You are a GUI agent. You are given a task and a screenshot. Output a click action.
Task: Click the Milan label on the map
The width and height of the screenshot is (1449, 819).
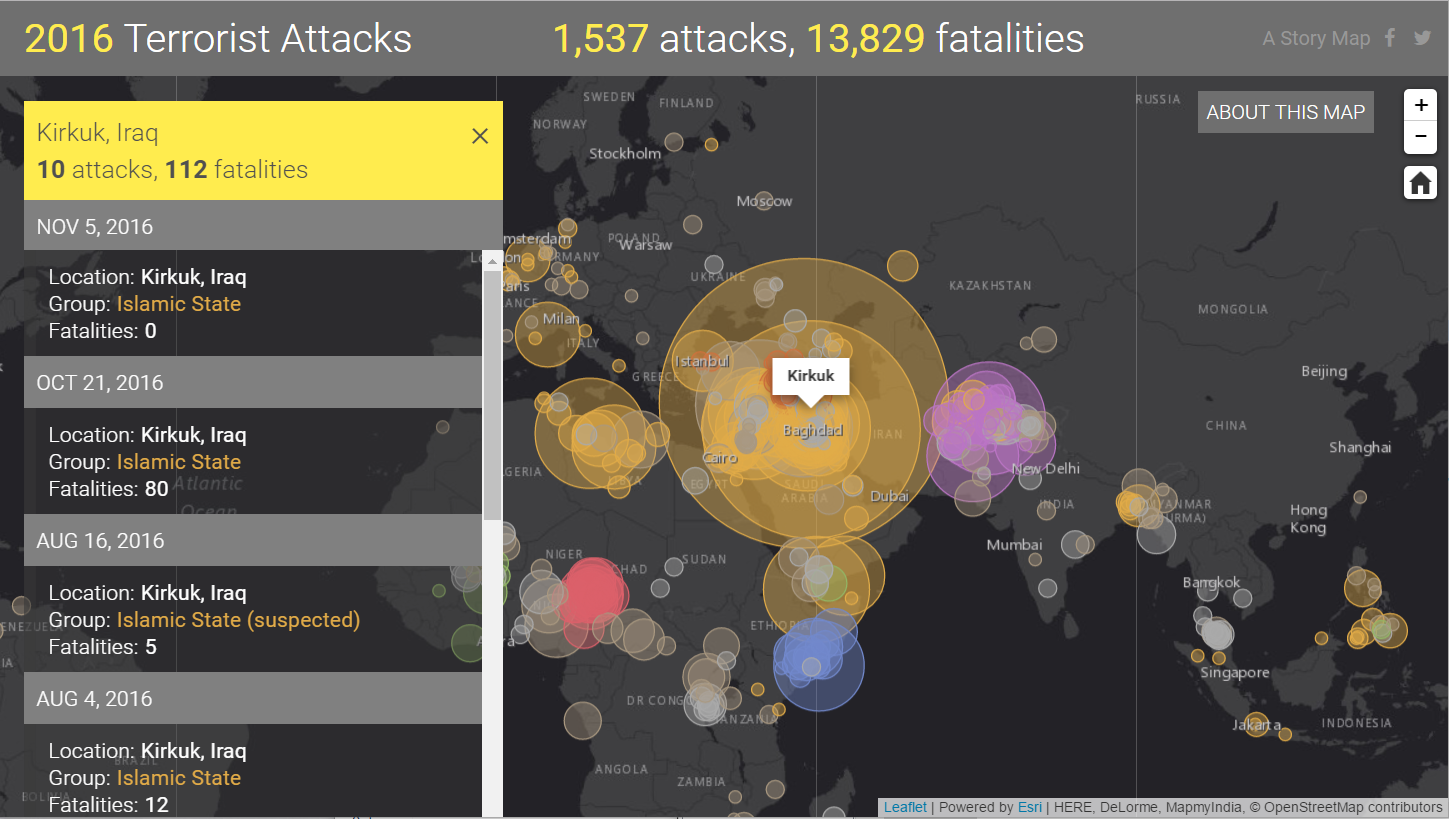(561, 319)
